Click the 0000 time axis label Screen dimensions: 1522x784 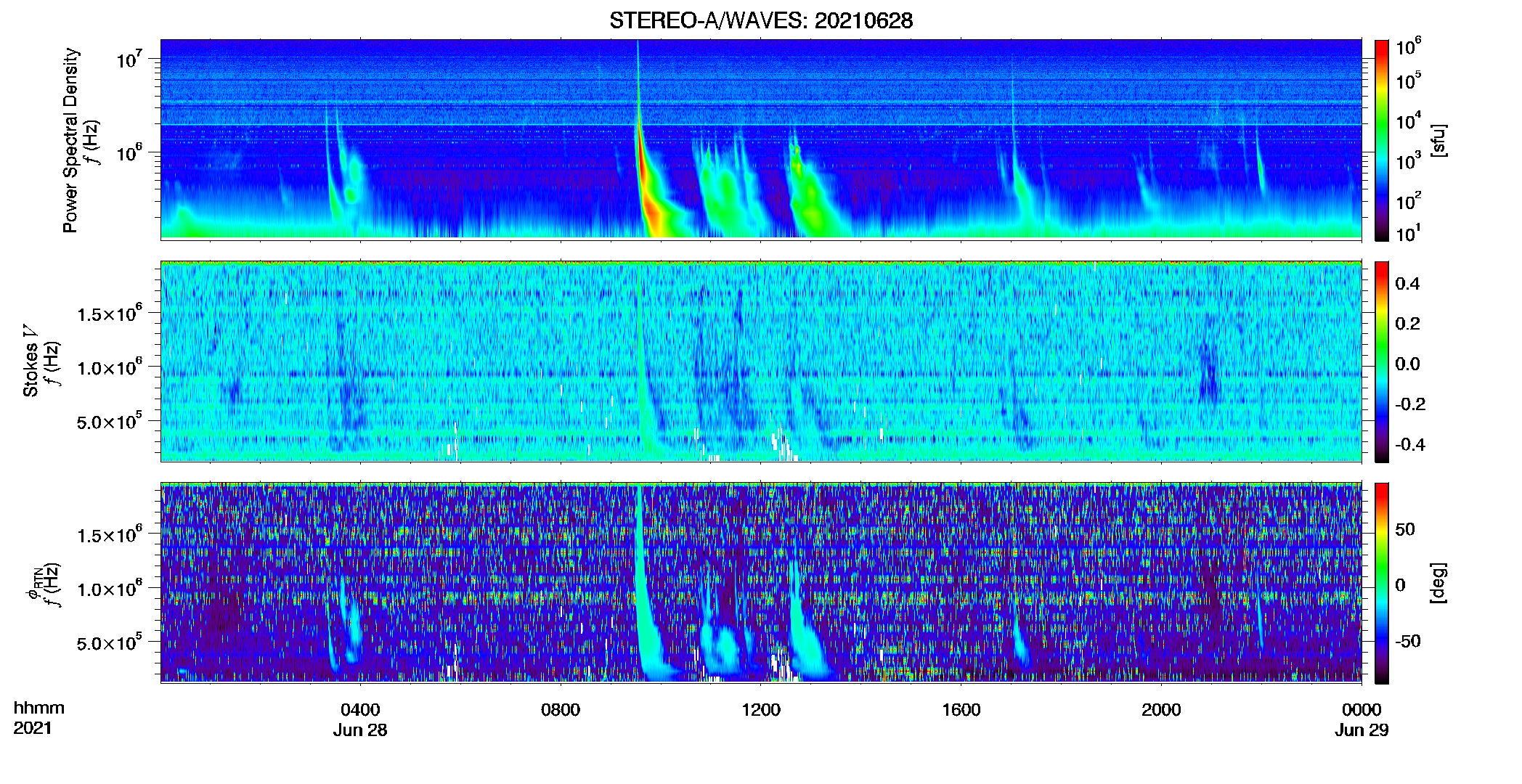[x=1362, y=710]
